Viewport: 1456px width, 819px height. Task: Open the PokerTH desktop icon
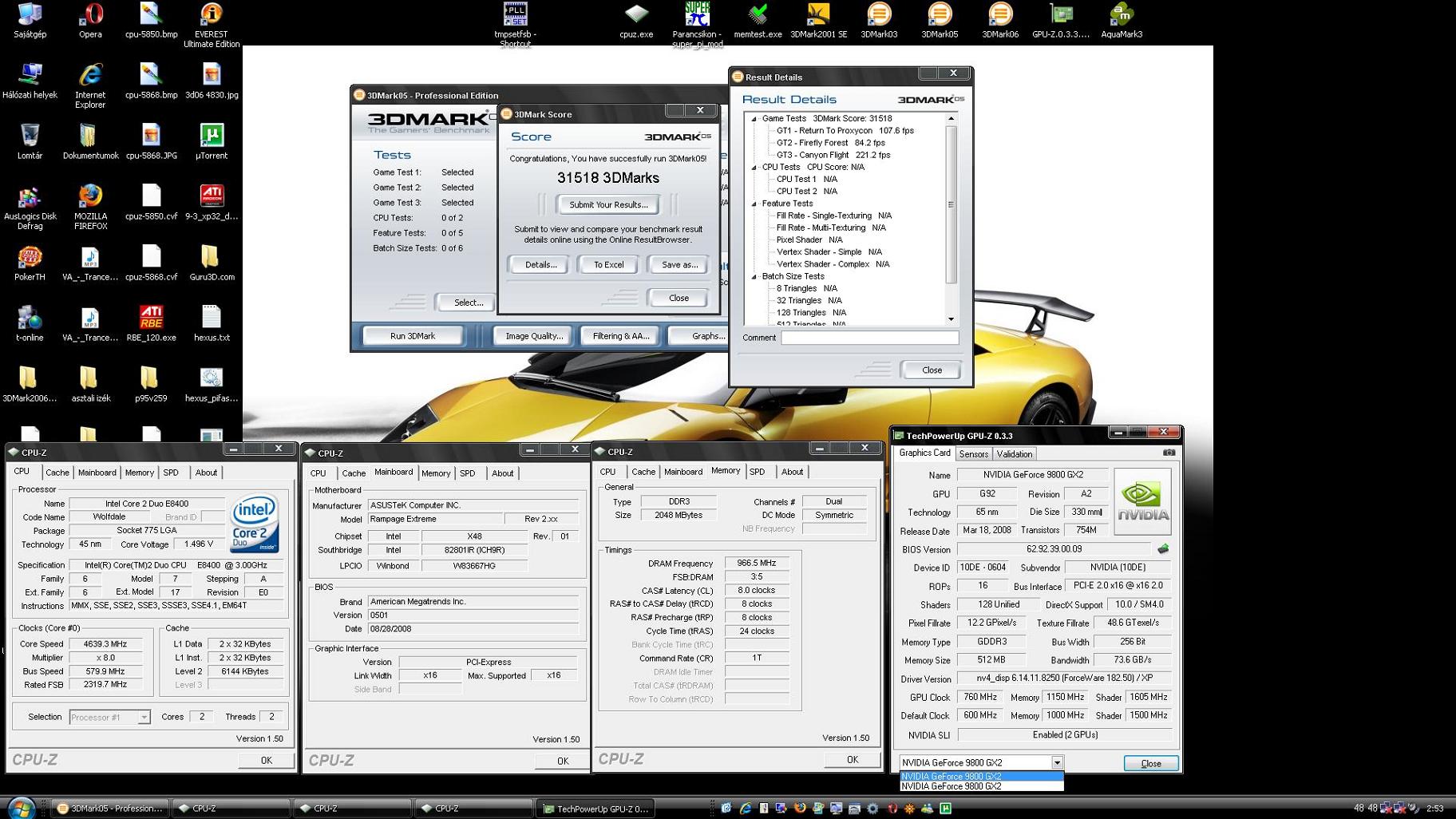pyautogui.click(x=30, y=263)
